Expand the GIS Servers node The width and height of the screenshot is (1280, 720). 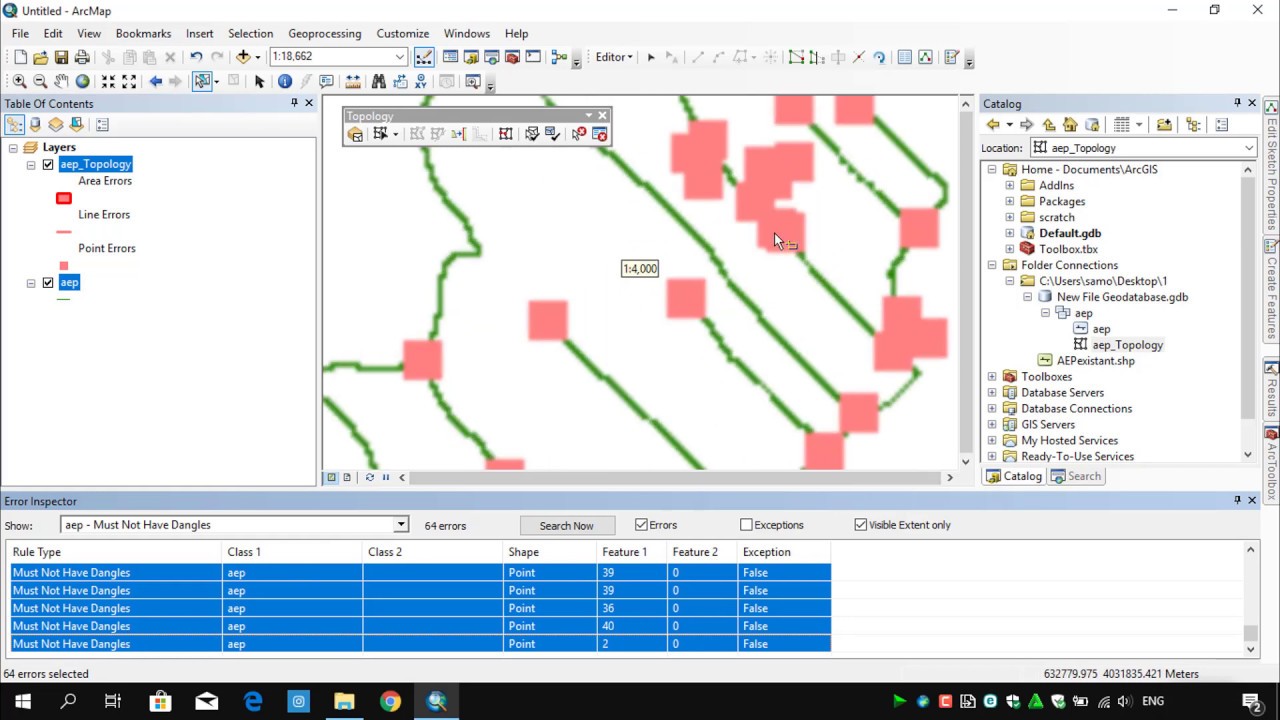992,425
